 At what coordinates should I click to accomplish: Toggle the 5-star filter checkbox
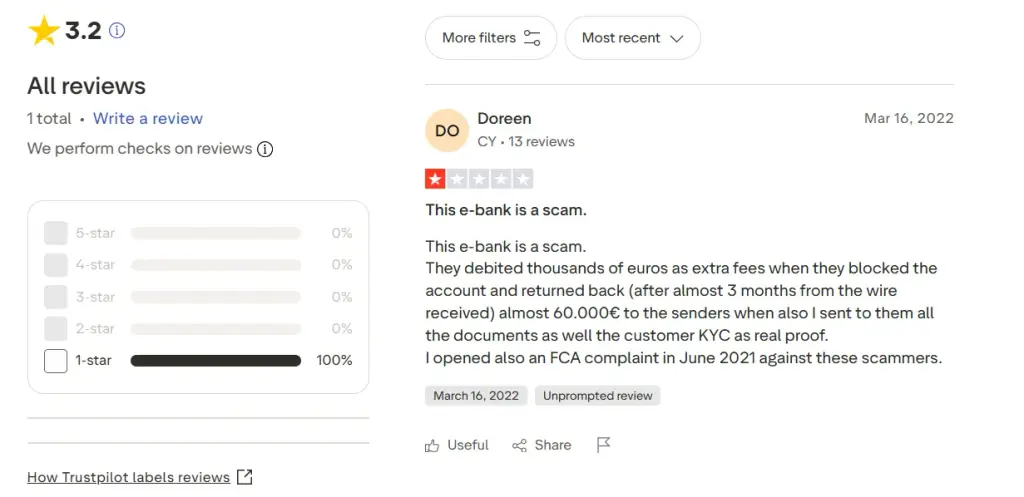click(x=56, y=233)
